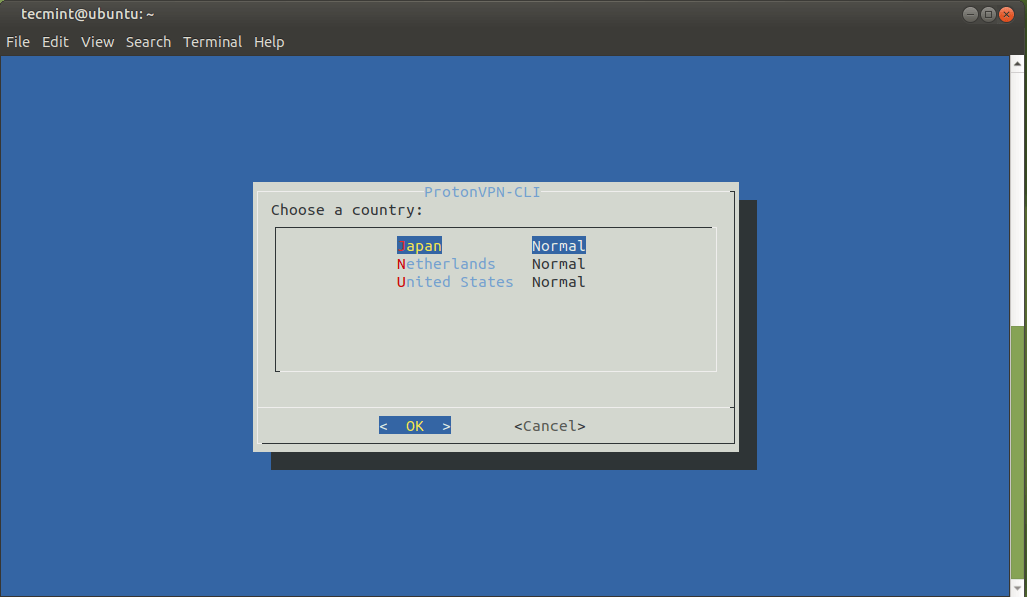Click the ProtonVPN-CLI dialog title
Viewport: 1027px width, 597px height.
[482, 192]
